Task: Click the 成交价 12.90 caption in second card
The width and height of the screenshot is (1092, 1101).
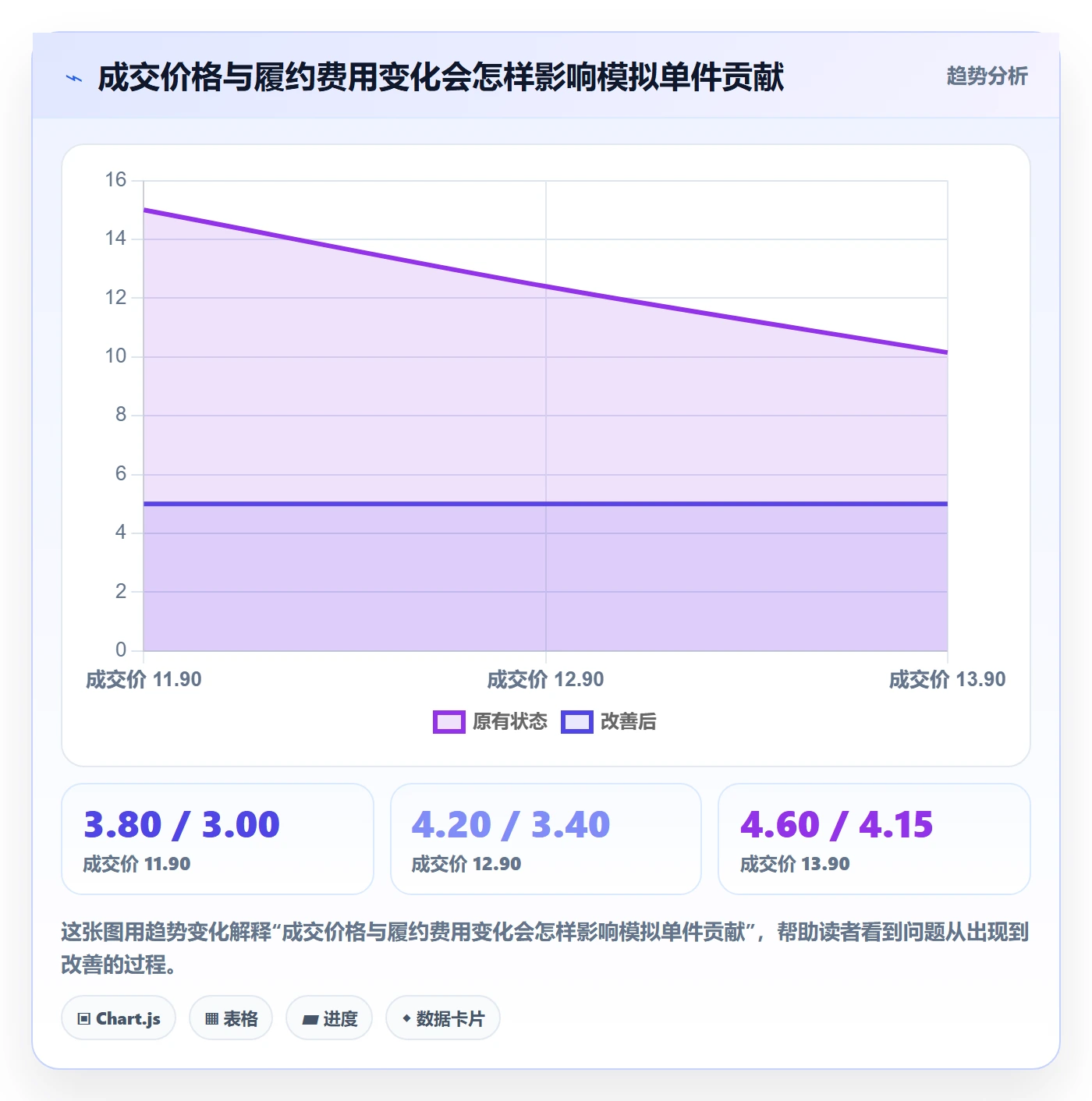Action: coord(466,864)
